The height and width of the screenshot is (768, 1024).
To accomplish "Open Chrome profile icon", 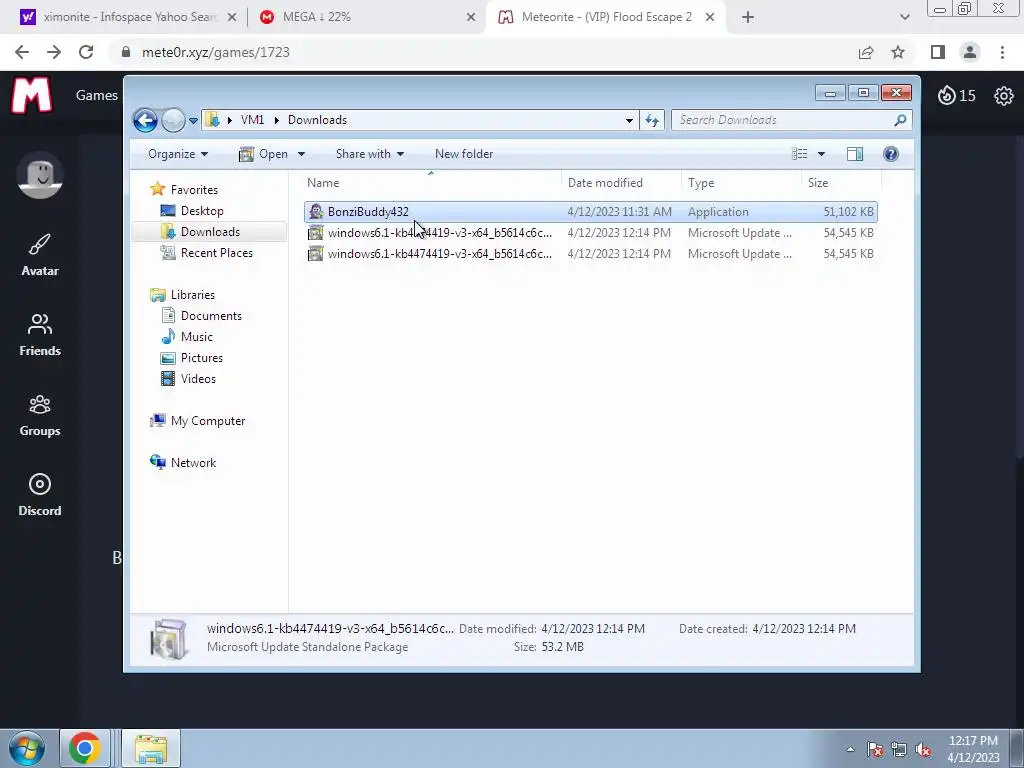I will click(x=970, y=52).
